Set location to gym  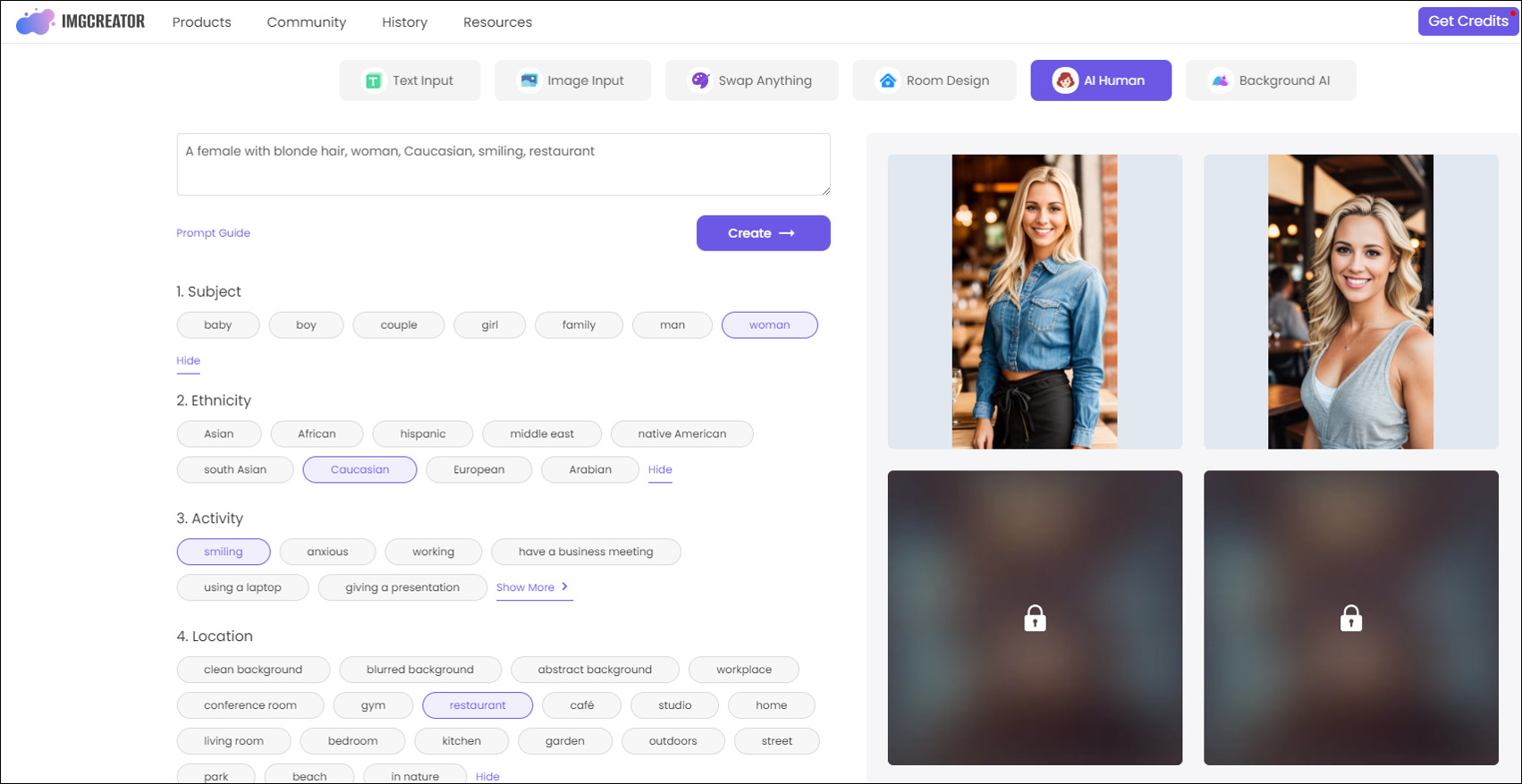(x=374, y=706)
